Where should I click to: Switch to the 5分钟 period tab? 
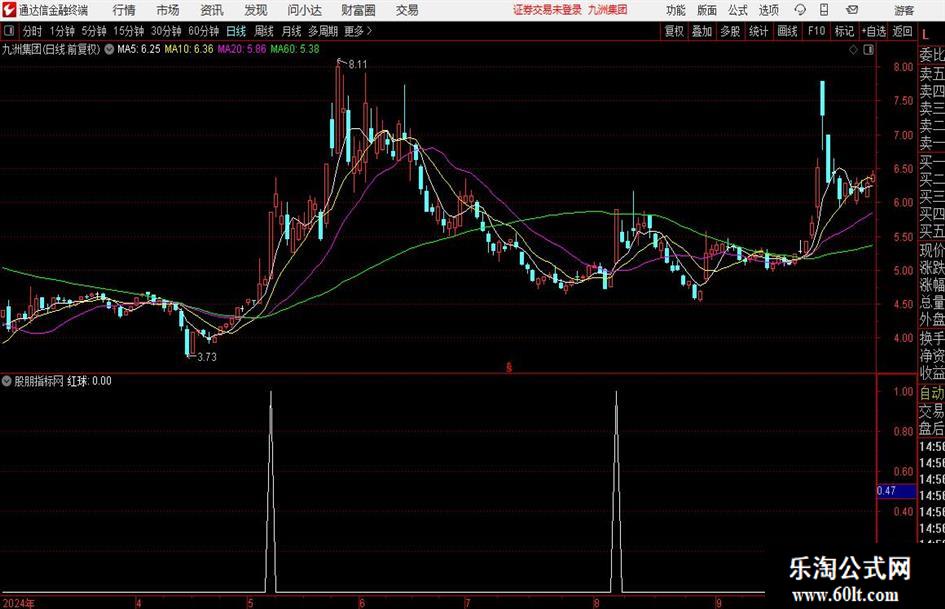click(x=93, y=31)
